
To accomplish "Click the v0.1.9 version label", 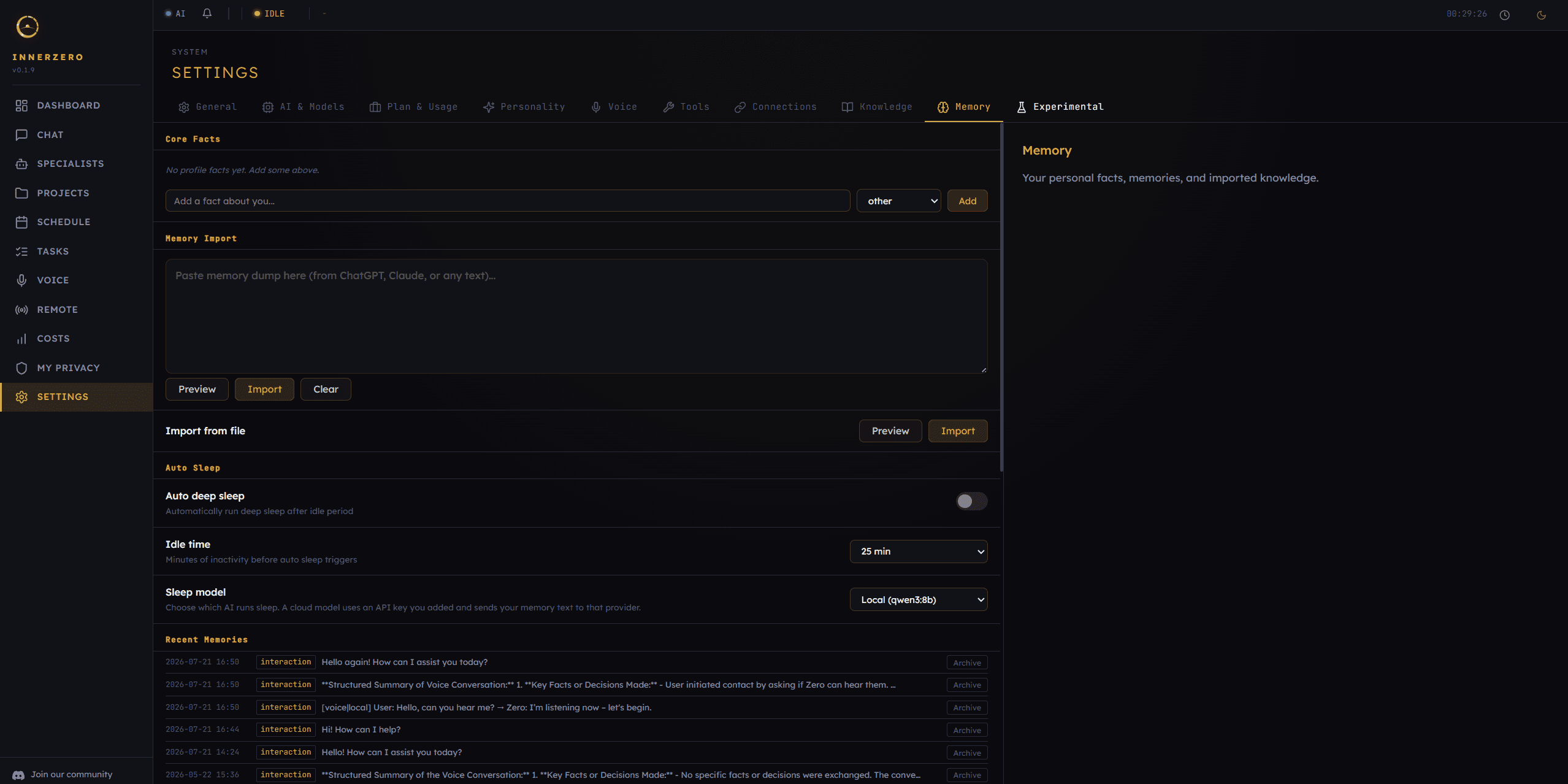I will click(23, 70).
